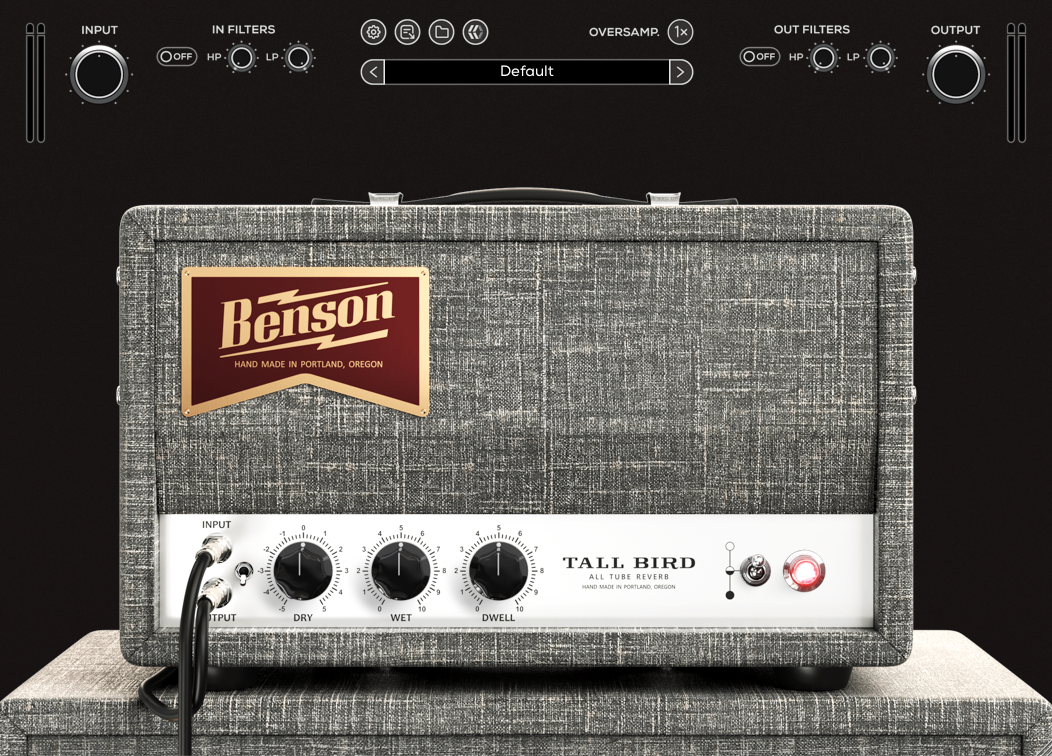
Task: Toggle the IN FILTERS OFF switch
Action: point(176,57)
